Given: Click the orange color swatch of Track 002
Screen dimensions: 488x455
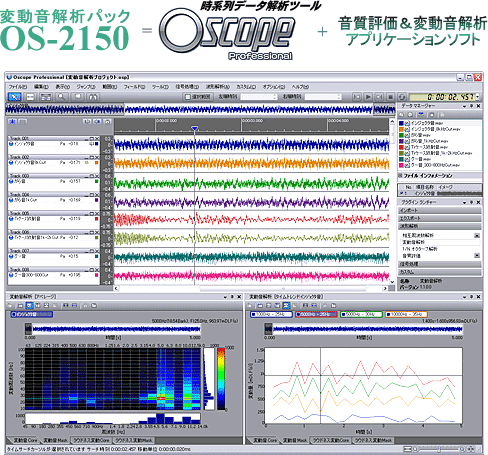Looking at the screenshot, I should point(97,163).
